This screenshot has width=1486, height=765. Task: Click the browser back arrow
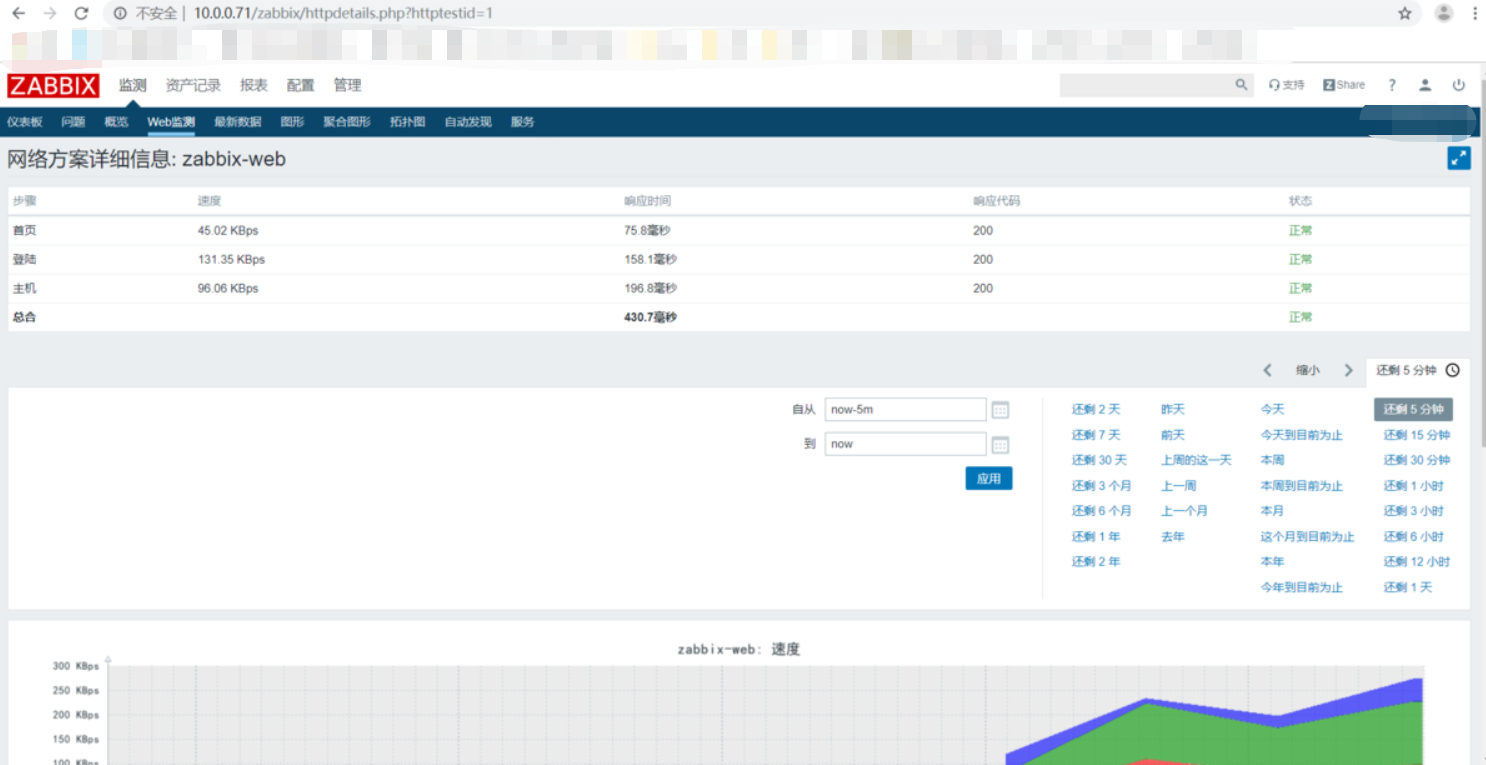pos(18,13)
